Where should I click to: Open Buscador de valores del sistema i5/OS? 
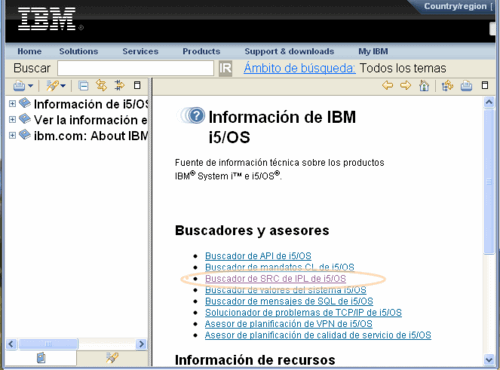286,290
